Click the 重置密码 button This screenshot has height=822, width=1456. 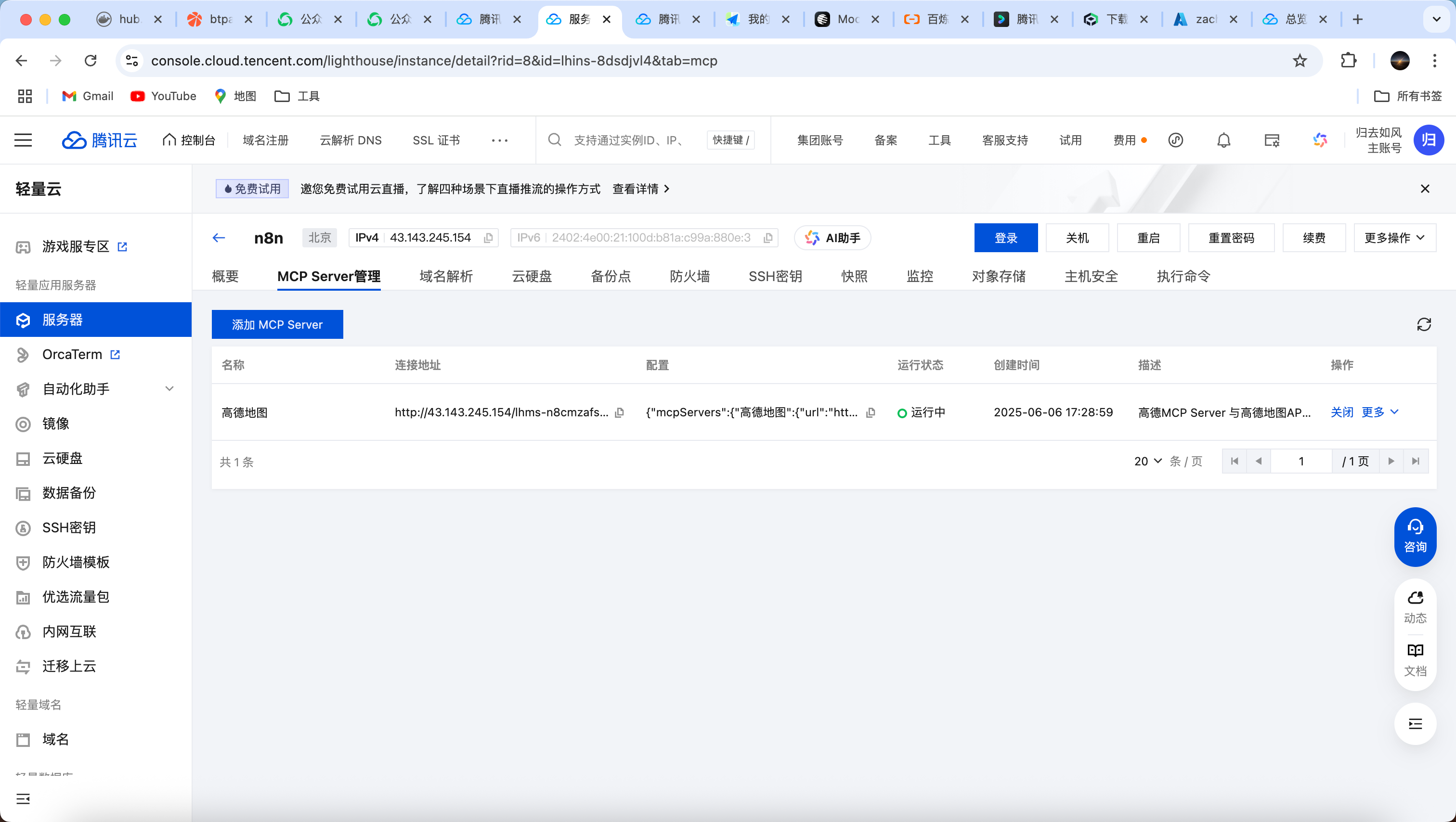point(1231,238)
